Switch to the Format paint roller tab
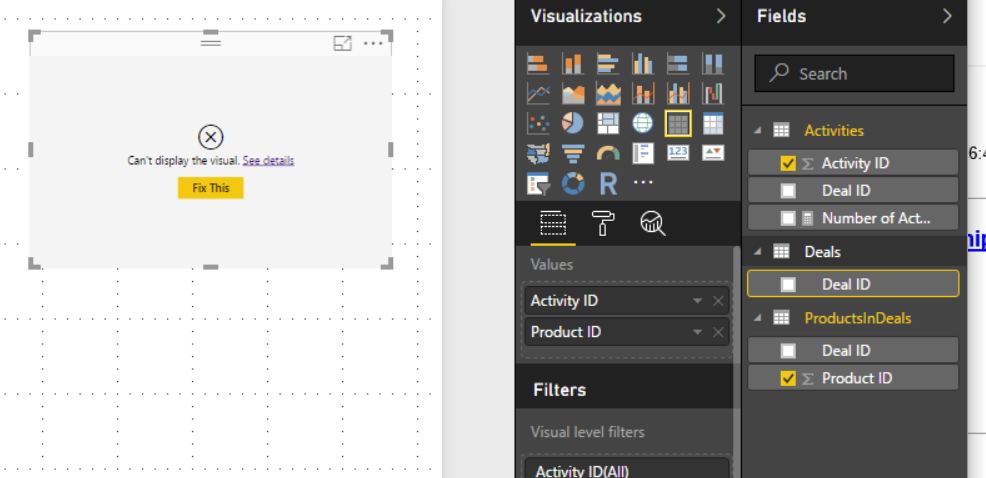Viewport: 986px width, 478px height. tap(603, 224)
